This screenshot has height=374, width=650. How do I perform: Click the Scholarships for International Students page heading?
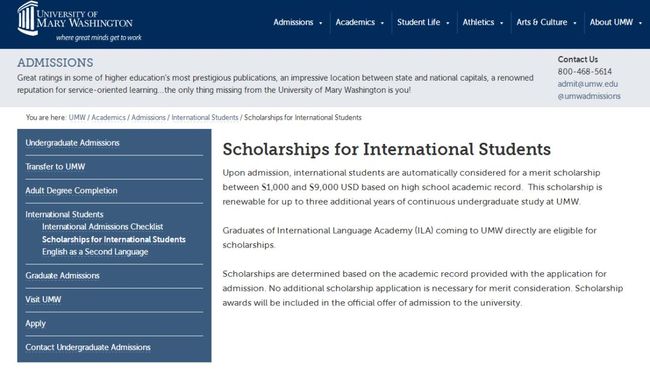[x=387, y=149]
